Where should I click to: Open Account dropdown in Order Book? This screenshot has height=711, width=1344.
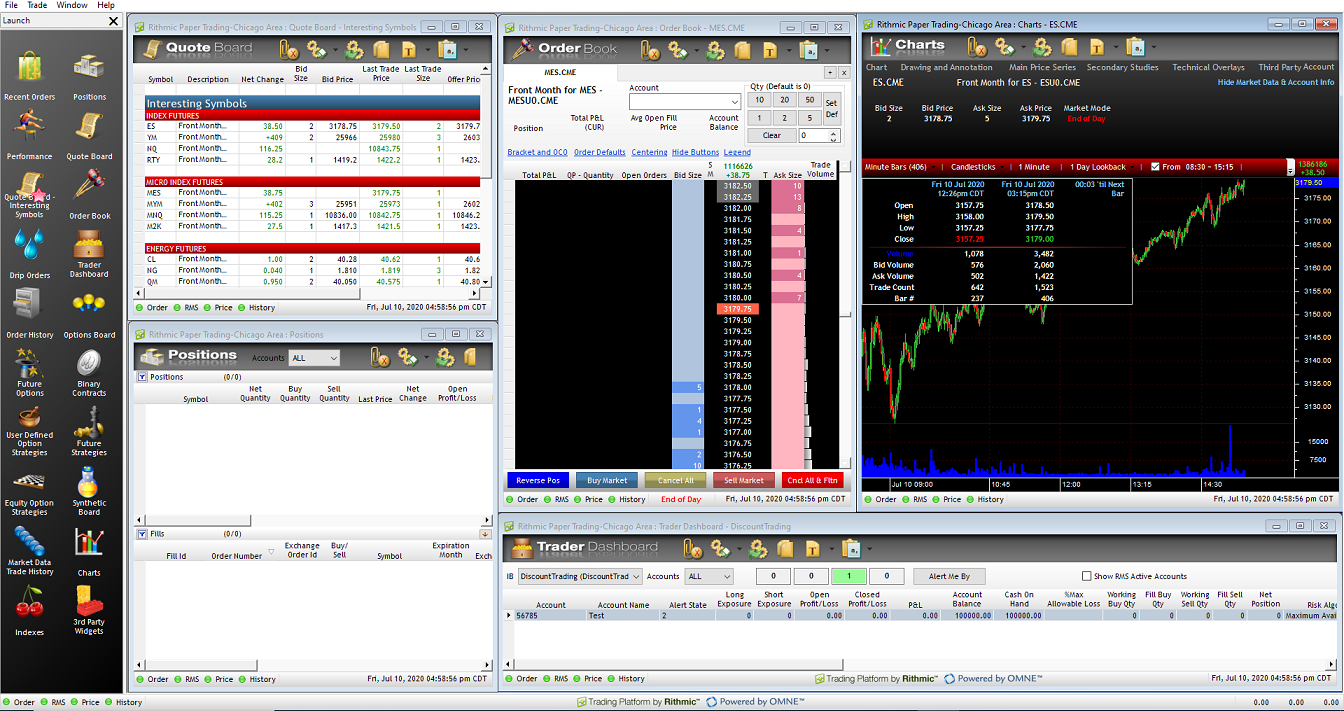pos(685,102)
